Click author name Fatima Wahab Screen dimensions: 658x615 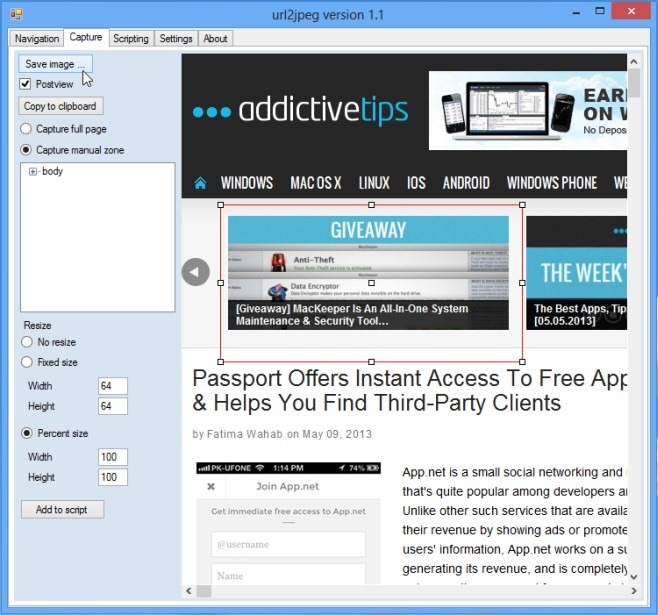[245, 434]
